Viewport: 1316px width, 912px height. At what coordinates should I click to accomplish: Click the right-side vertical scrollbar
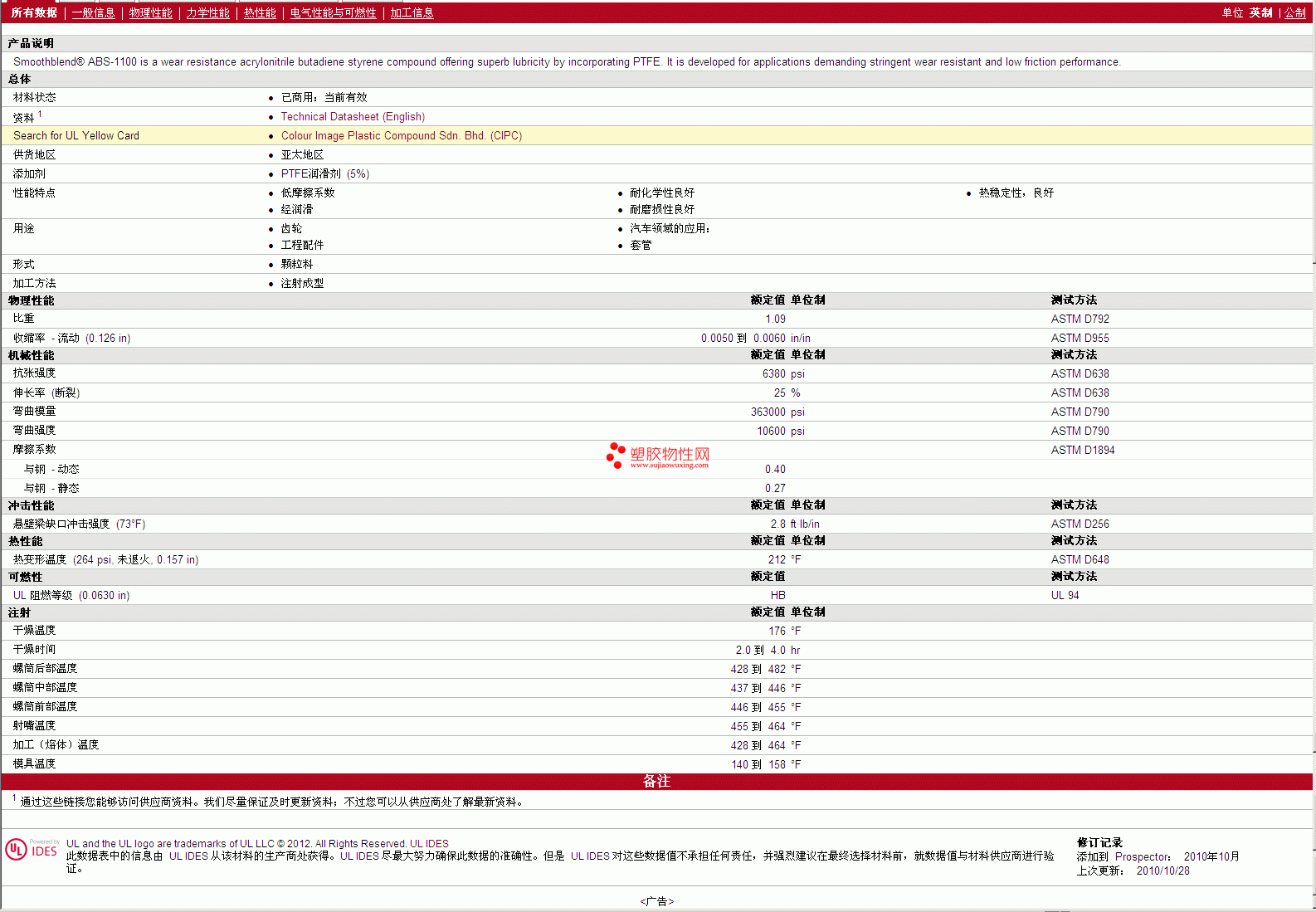click(1314, 498)
